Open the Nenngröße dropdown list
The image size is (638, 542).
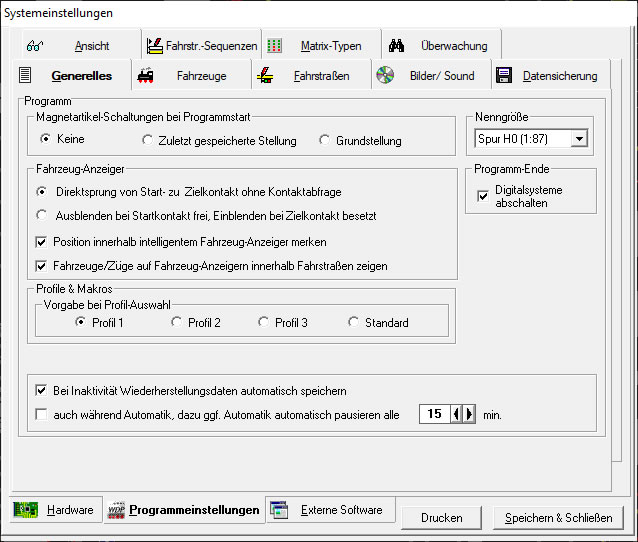pos(578,139)
